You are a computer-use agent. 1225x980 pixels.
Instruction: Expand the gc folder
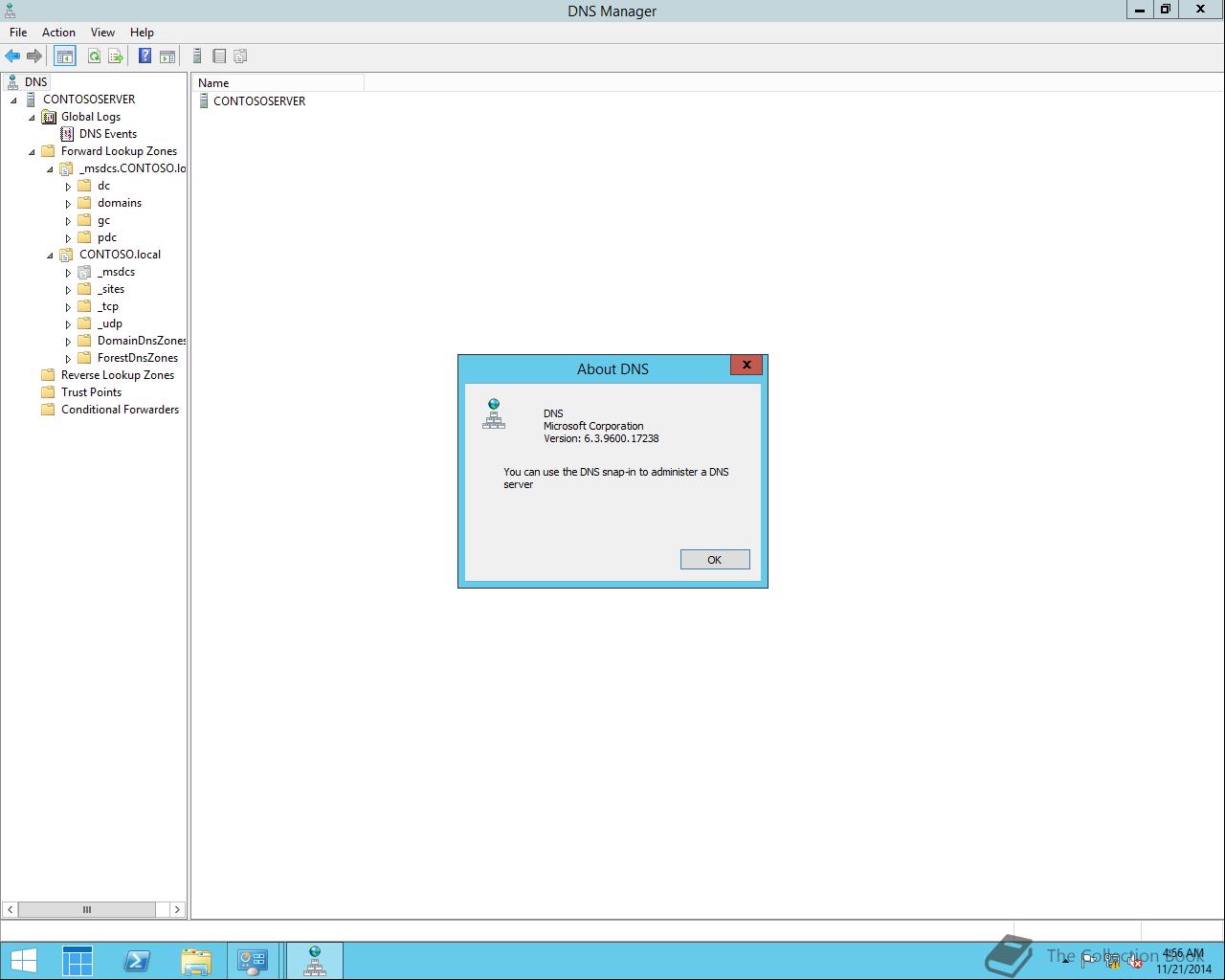pos(68,221)
